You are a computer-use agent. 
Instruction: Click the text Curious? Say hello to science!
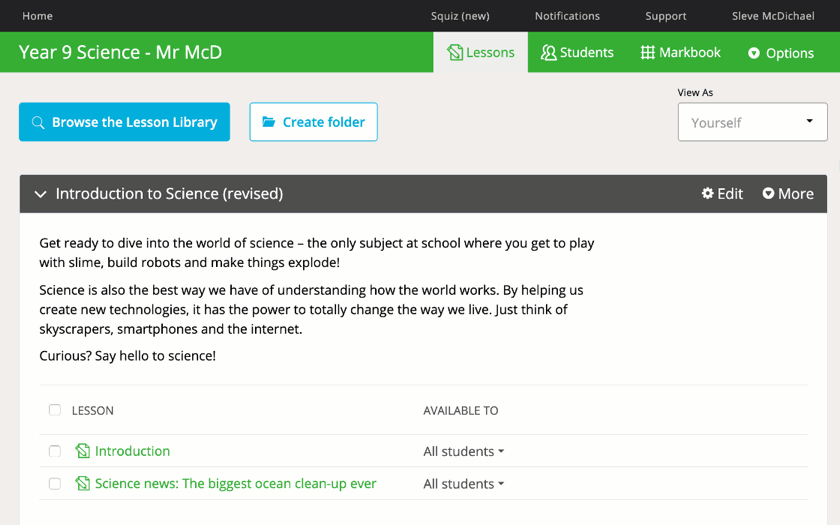tap(128, 356)
